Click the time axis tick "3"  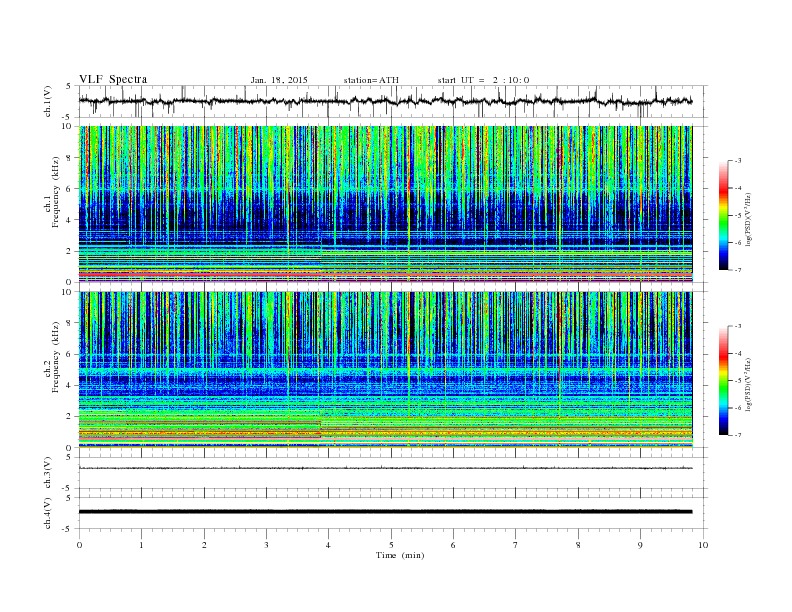[x=266, y=545]
